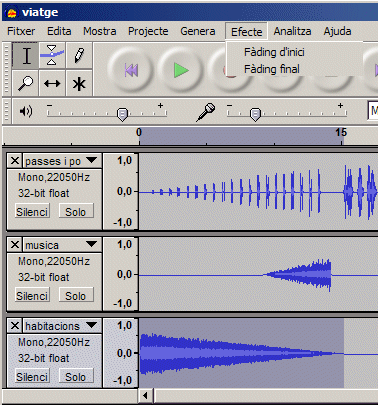Choose Fàding final from Efecte menu
This screenshot has height=405, width=378.
272,69
